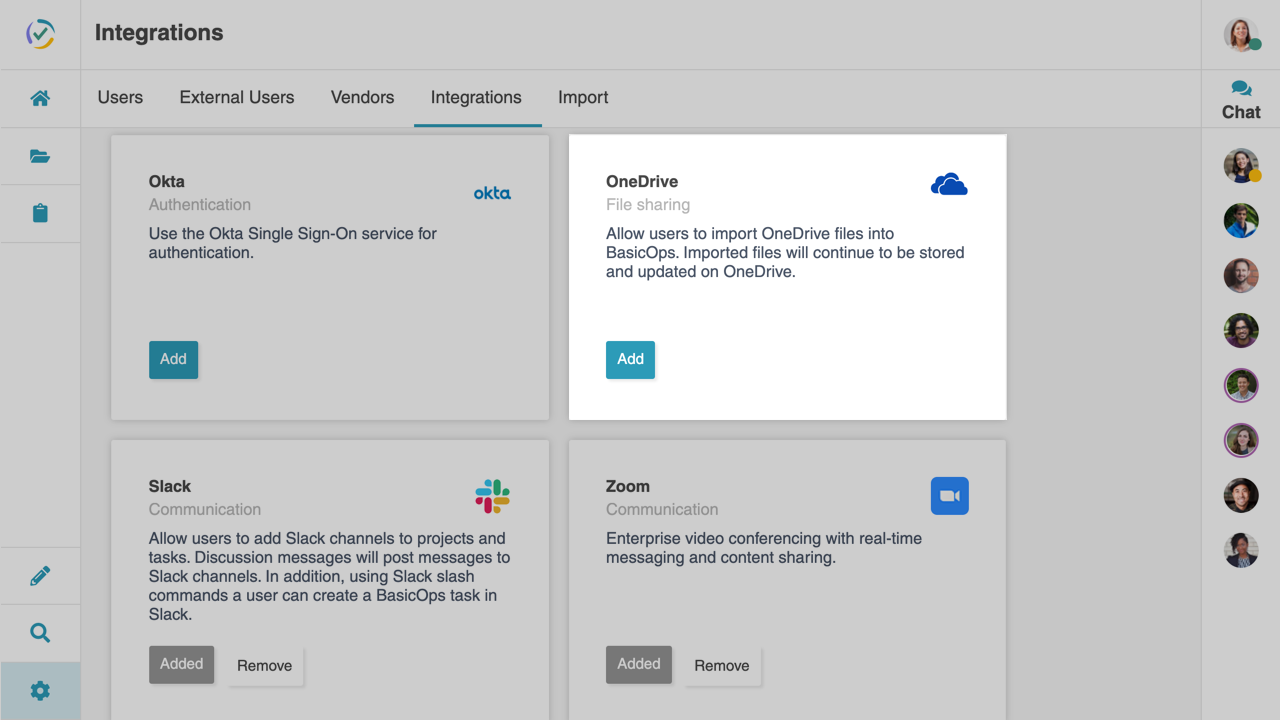Click the Zoom video camera icon
Image resolution: width=1280 pixels, height=720 pixels.
948,495
